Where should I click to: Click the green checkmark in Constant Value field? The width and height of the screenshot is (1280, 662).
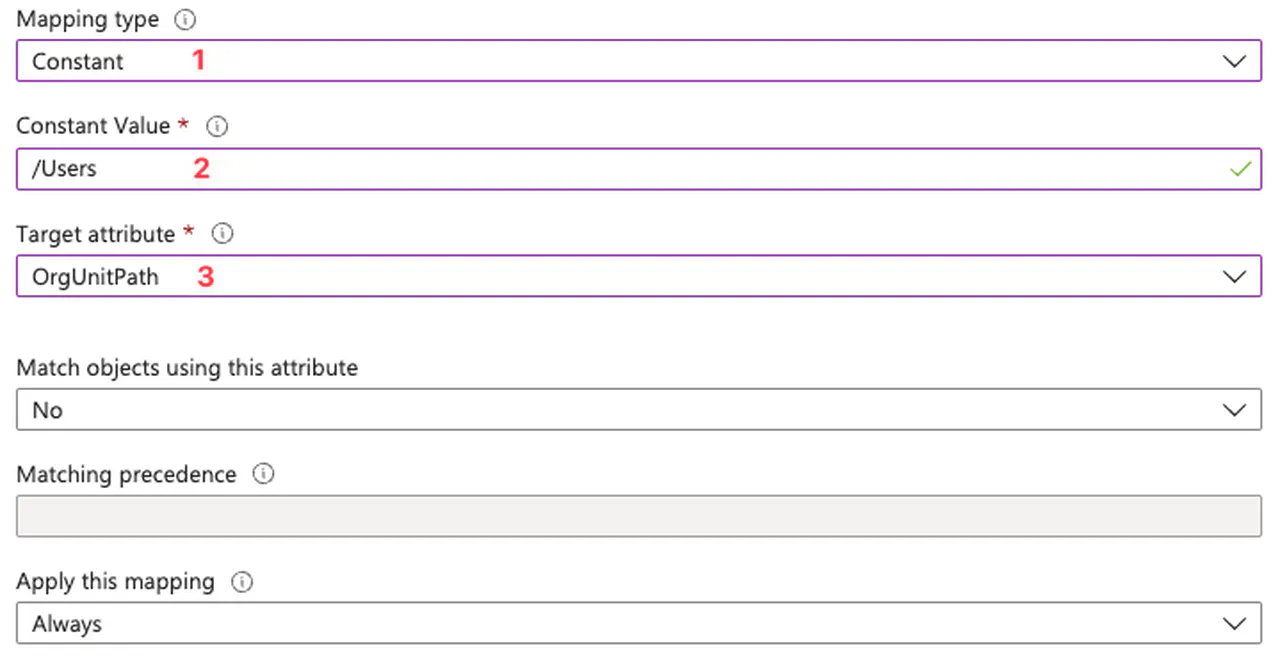[x=1240, y=169]
